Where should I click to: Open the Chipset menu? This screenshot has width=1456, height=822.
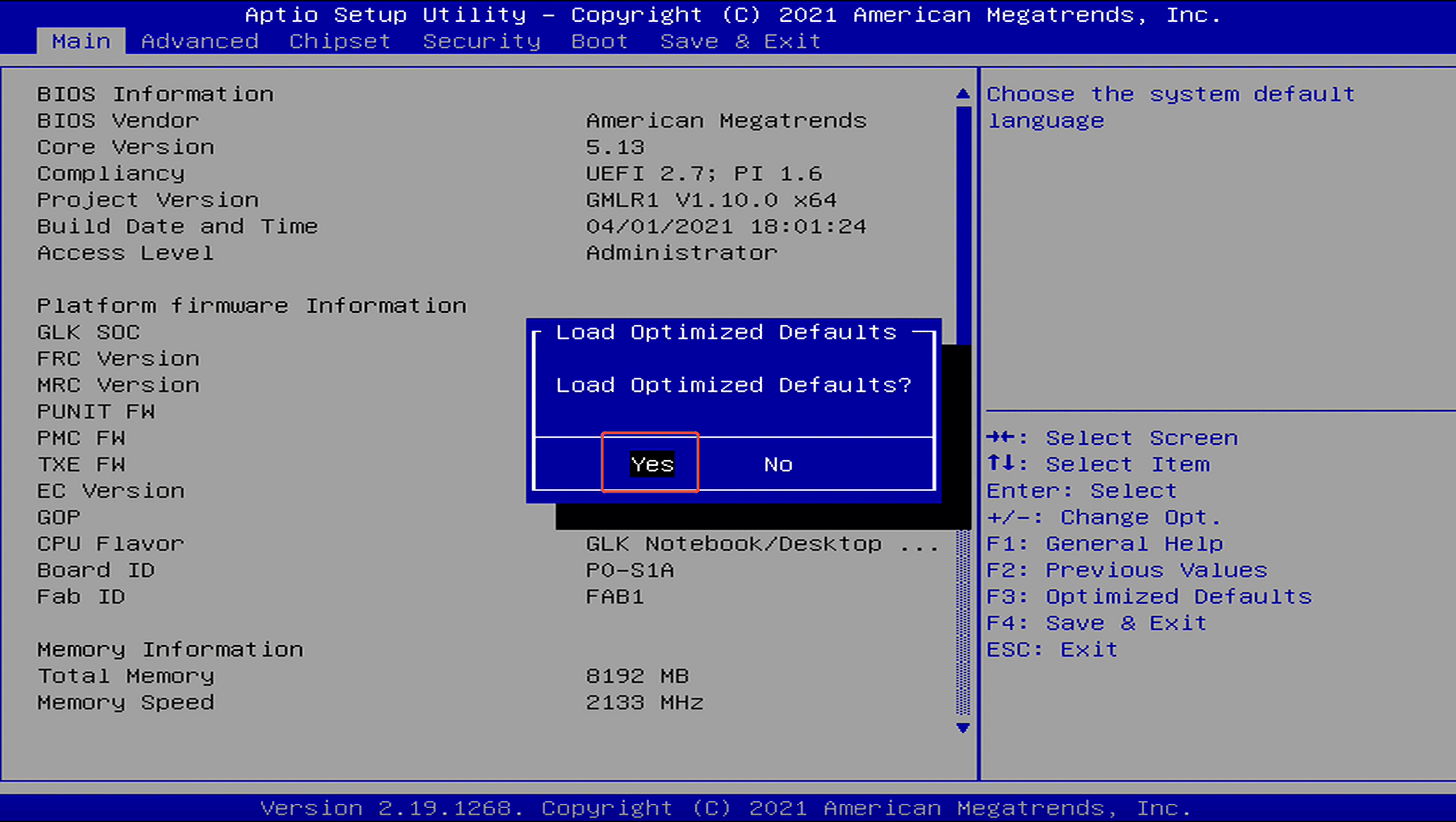click(339, 41)
